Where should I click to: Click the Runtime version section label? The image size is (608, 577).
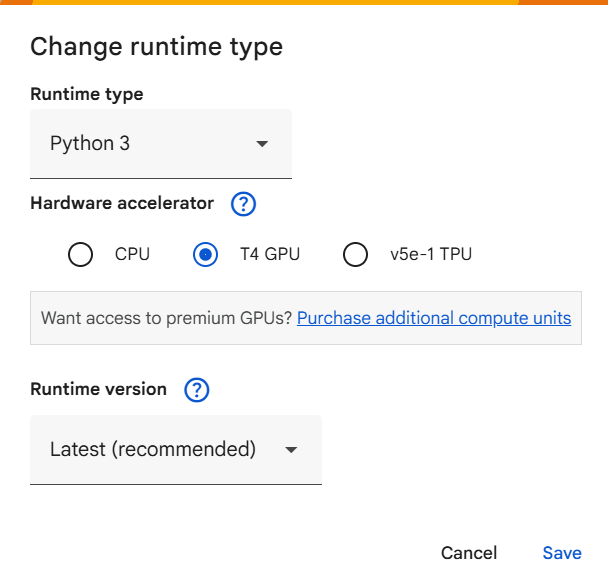[x=98, y=389]
